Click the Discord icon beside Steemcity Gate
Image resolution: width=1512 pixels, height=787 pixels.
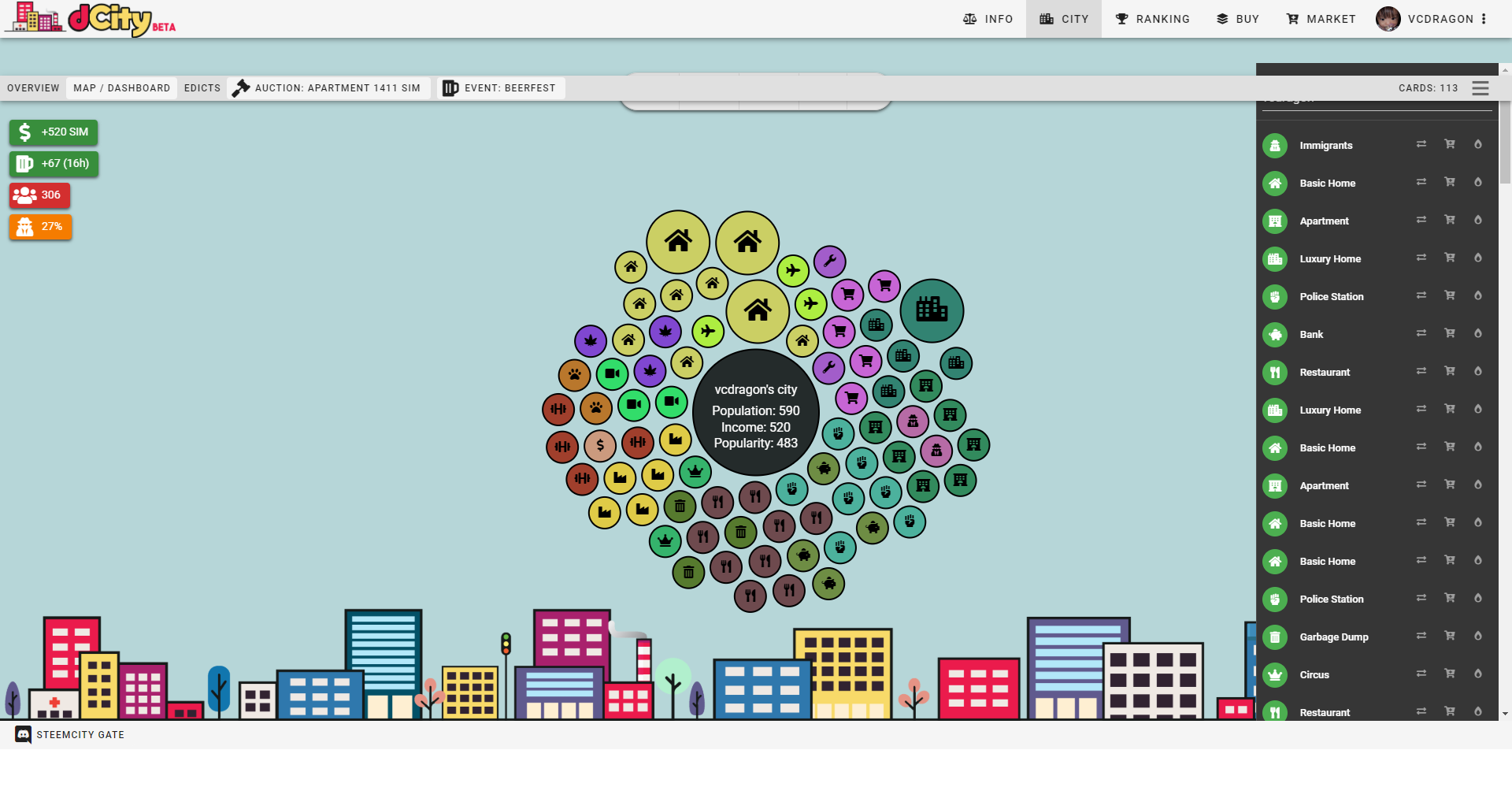(24, 734)
